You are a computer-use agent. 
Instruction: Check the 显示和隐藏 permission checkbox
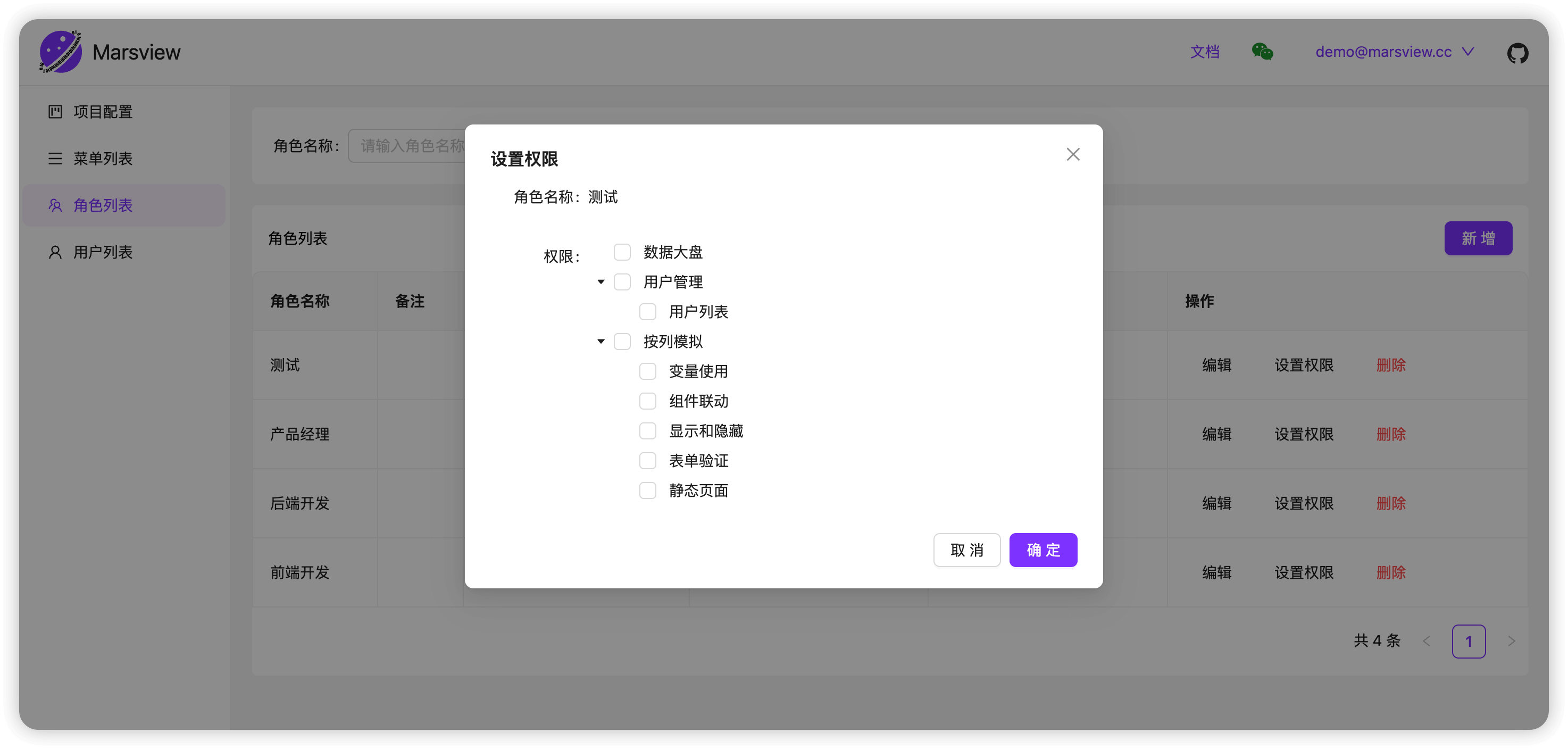click(x=647, y=431)
